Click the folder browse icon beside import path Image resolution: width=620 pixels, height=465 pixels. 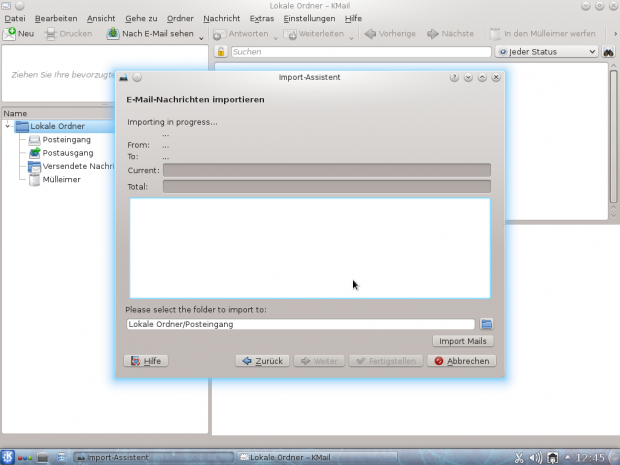(487, 324)
